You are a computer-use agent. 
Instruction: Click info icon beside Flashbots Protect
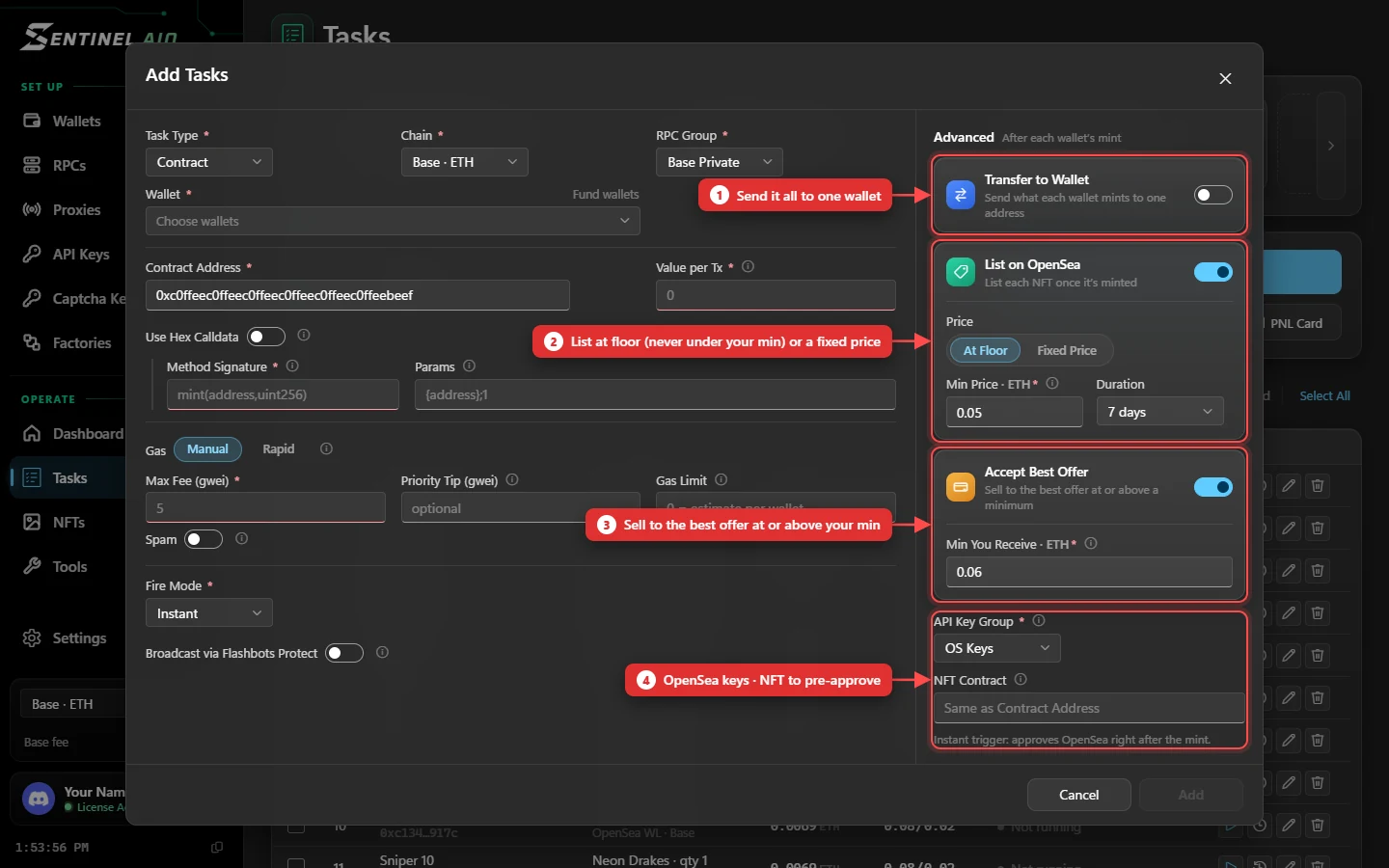[x=382, y=653]
